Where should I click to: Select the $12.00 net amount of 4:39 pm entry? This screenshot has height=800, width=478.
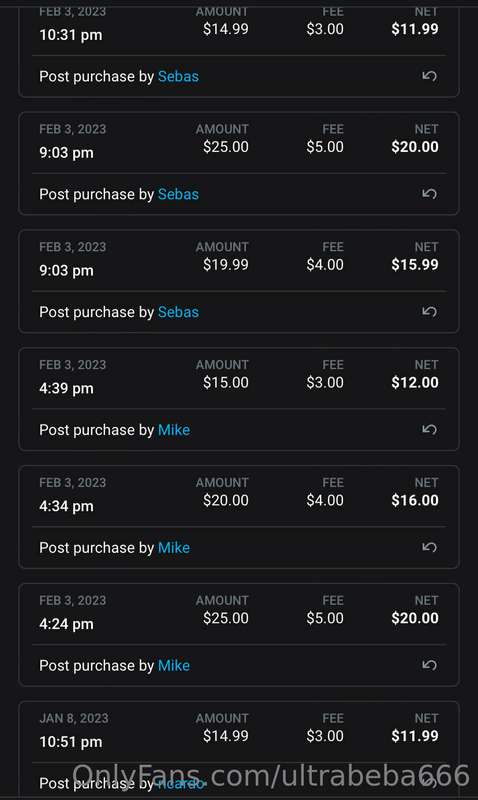click(415, 383)
